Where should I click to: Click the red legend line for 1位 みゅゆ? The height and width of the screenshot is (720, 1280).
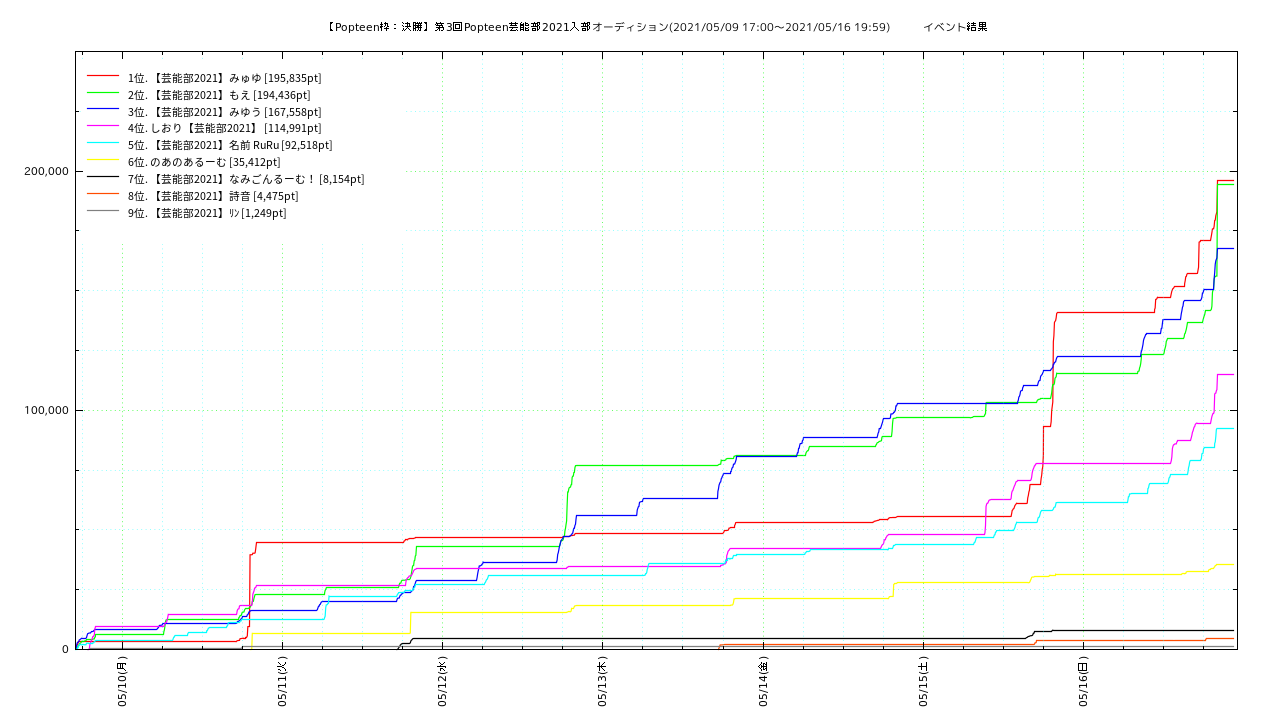tap(103, 77)
